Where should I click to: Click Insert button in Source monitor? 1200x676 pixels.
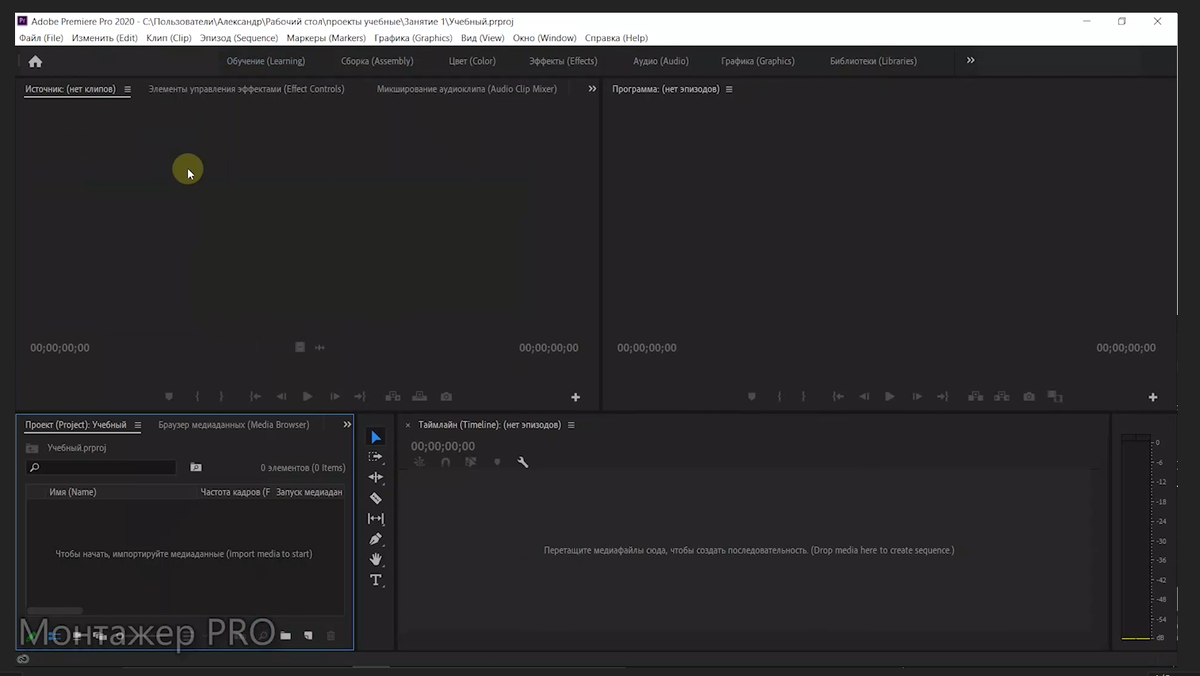pyautogui.click(x=393, y=397)
